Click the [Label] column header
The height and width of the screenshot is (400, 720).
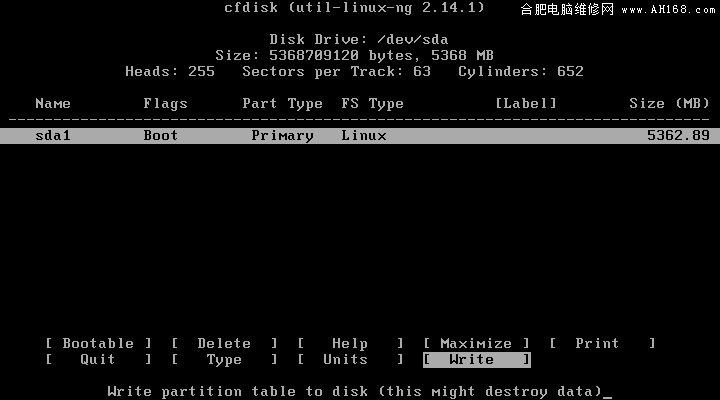point(526,103)
